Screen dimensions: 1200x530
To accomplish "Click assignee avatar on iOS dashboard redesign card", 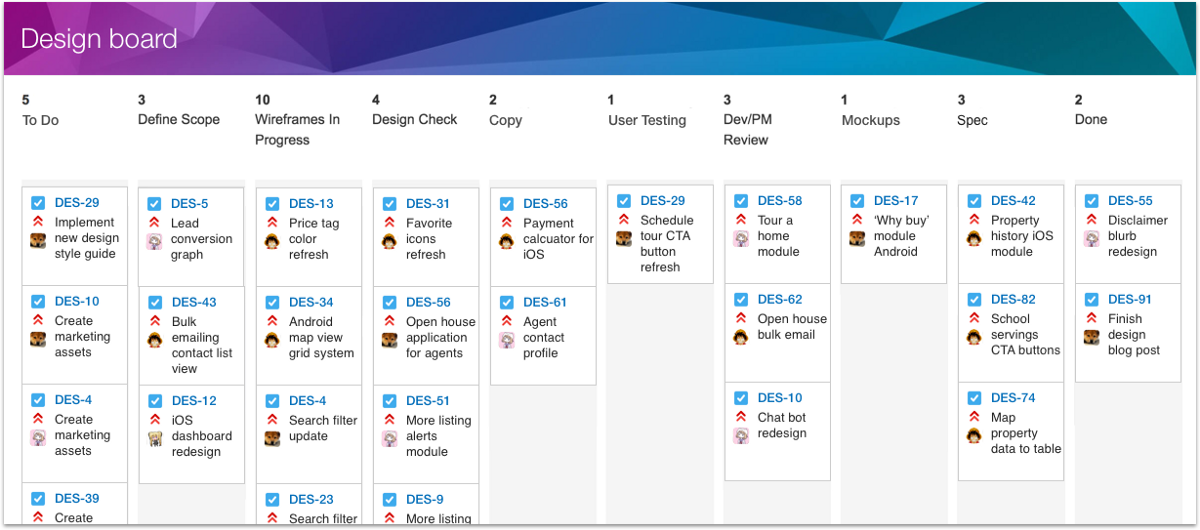I will [x=155, y=437].
